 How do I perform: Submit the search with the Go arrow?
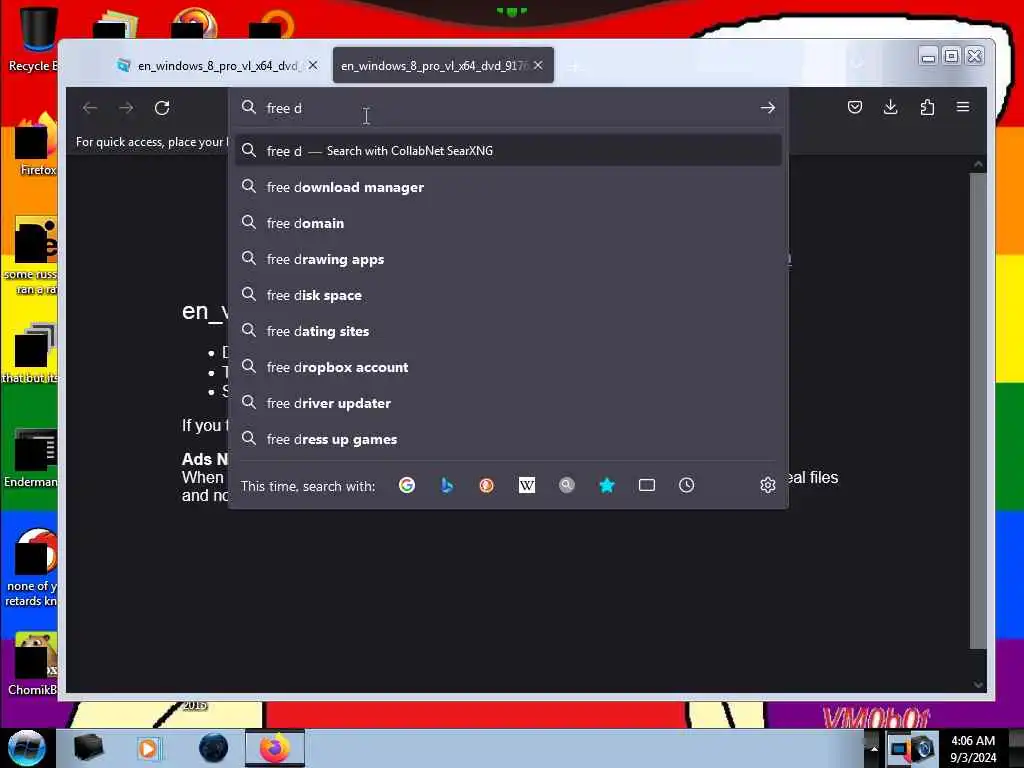pos(767,108)
